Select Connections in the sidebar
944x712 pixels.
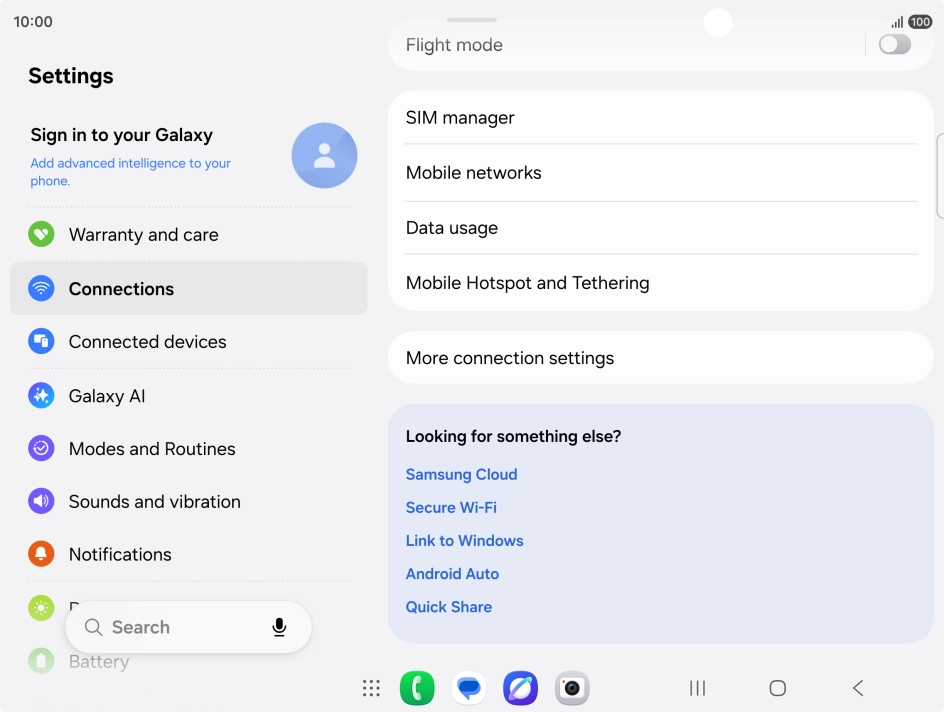pos(188,288)
